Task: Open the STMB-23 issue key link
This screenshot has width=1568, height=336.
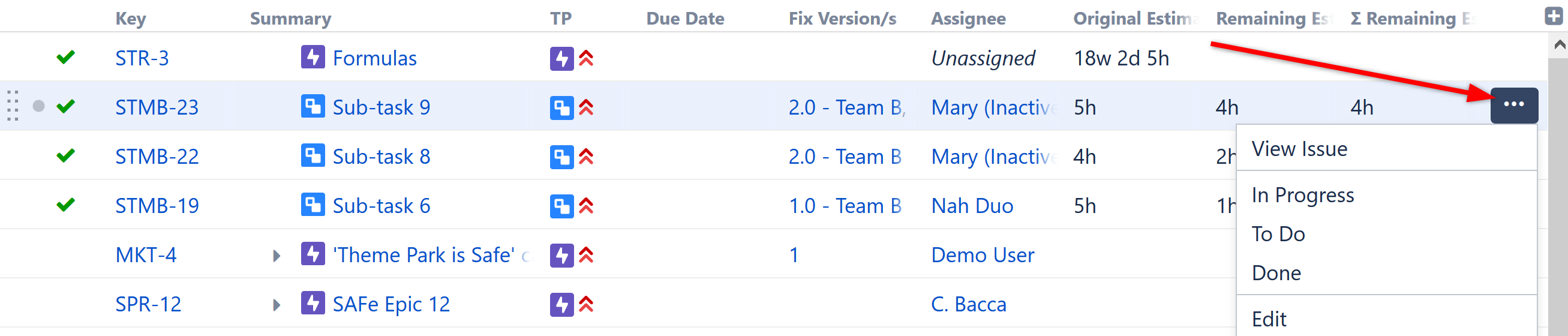Action: click(x=157, y=108)
